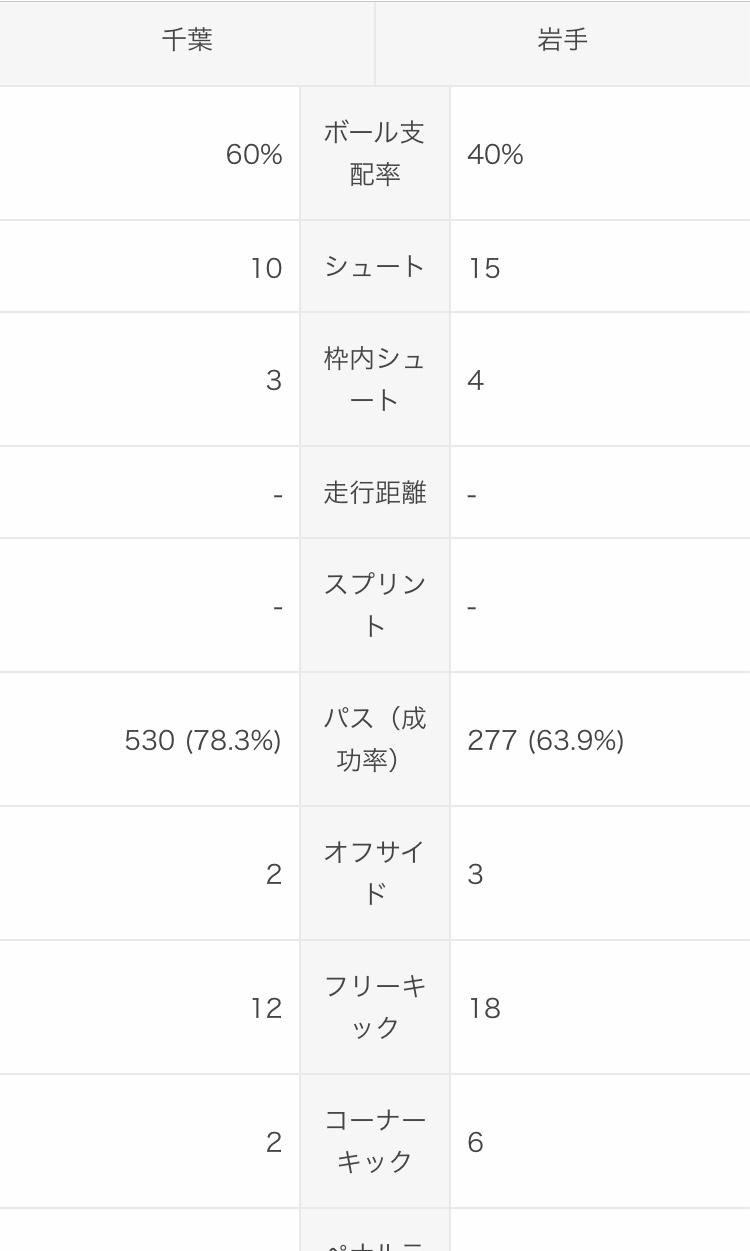
Task: Click the ボール支配率 row label
Action: (x=374, y=153)
